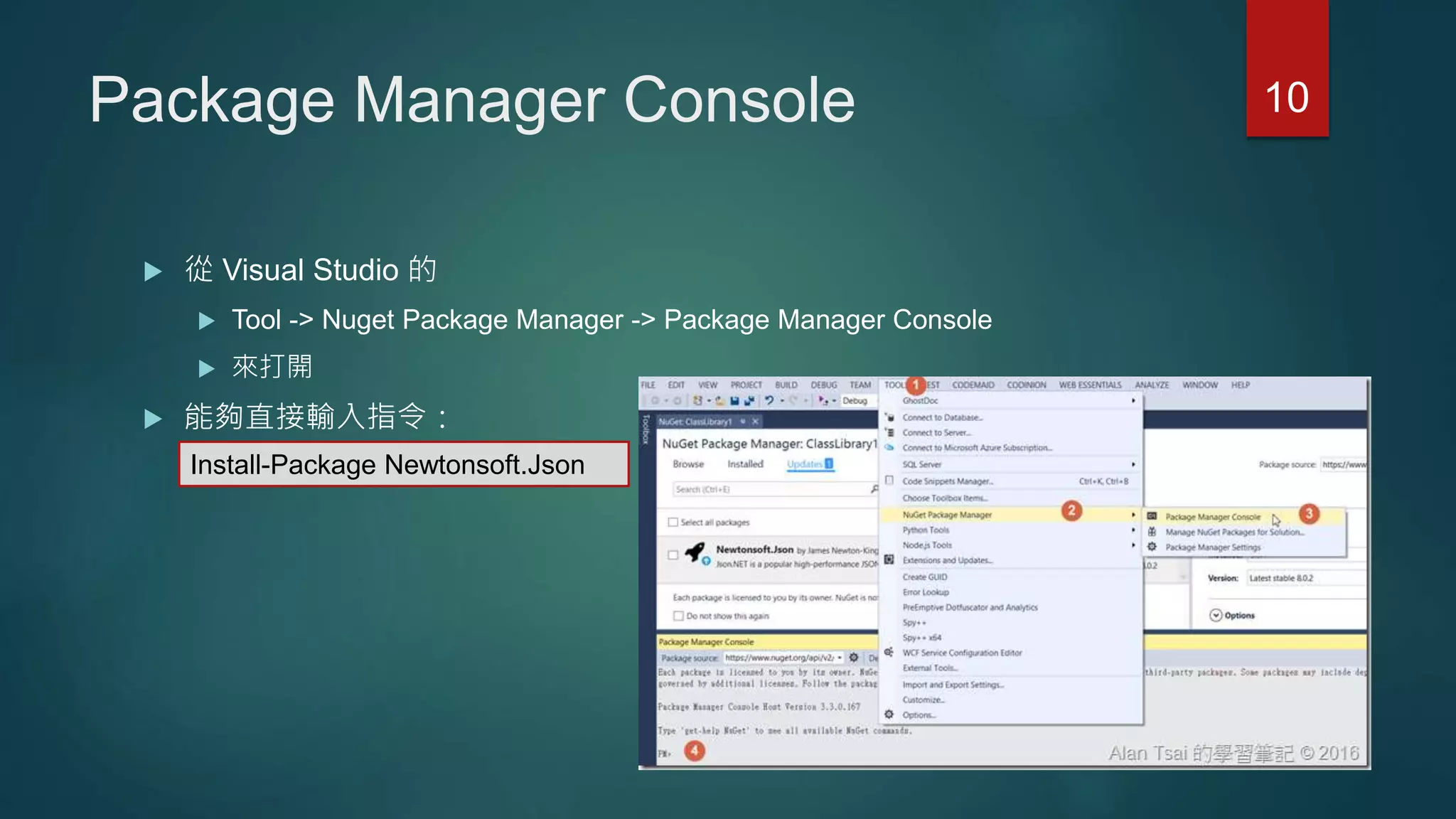Check the Select all packages checkbox
The image size is (1456, 819).
[x=673, y=522]
